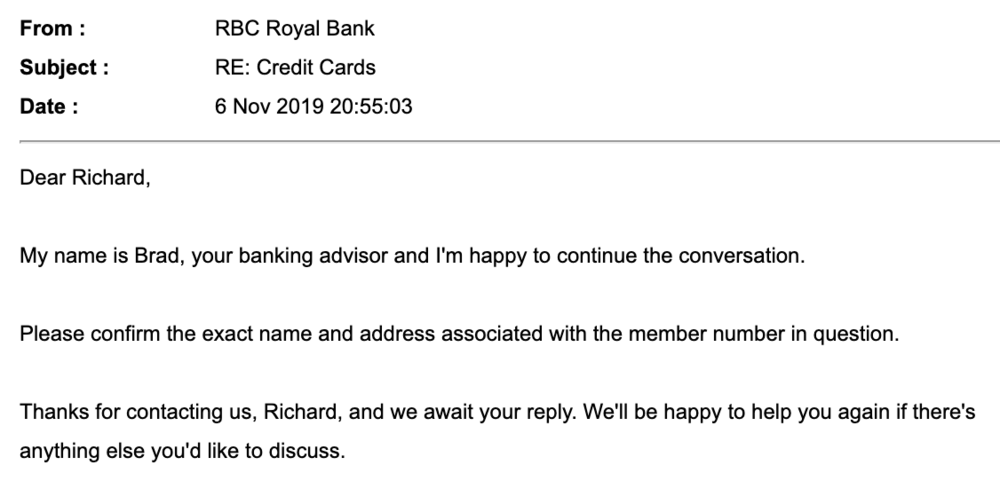Screen dimensions: 1000x481
Task: Click the word "discuss" ending the email
Action: pos(313,449)
